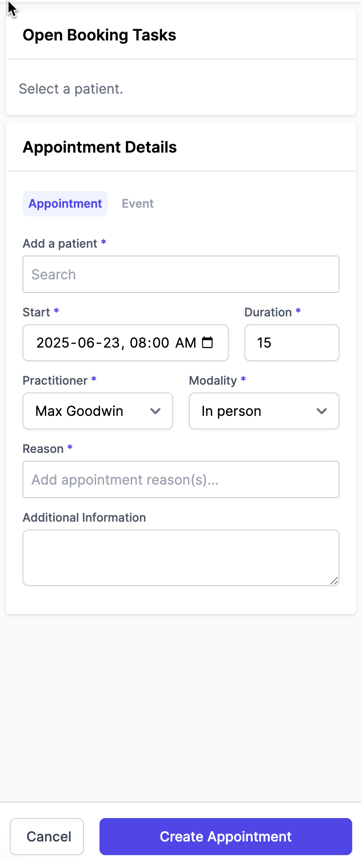The width and height of the screenshot is (361, 859).
Task: Click the Create Appointment button
Action: point(225,837)
